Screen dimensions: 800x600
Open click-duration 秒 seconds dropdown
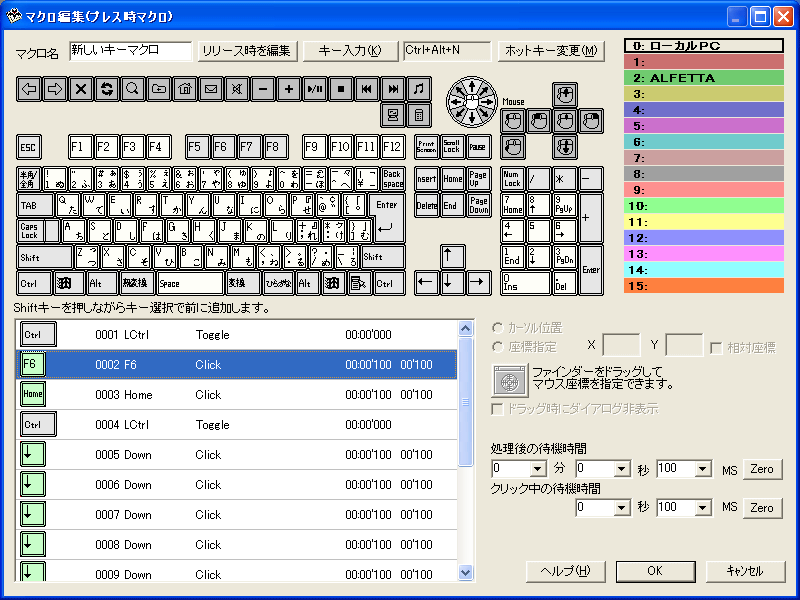click(x=621, y=508)
